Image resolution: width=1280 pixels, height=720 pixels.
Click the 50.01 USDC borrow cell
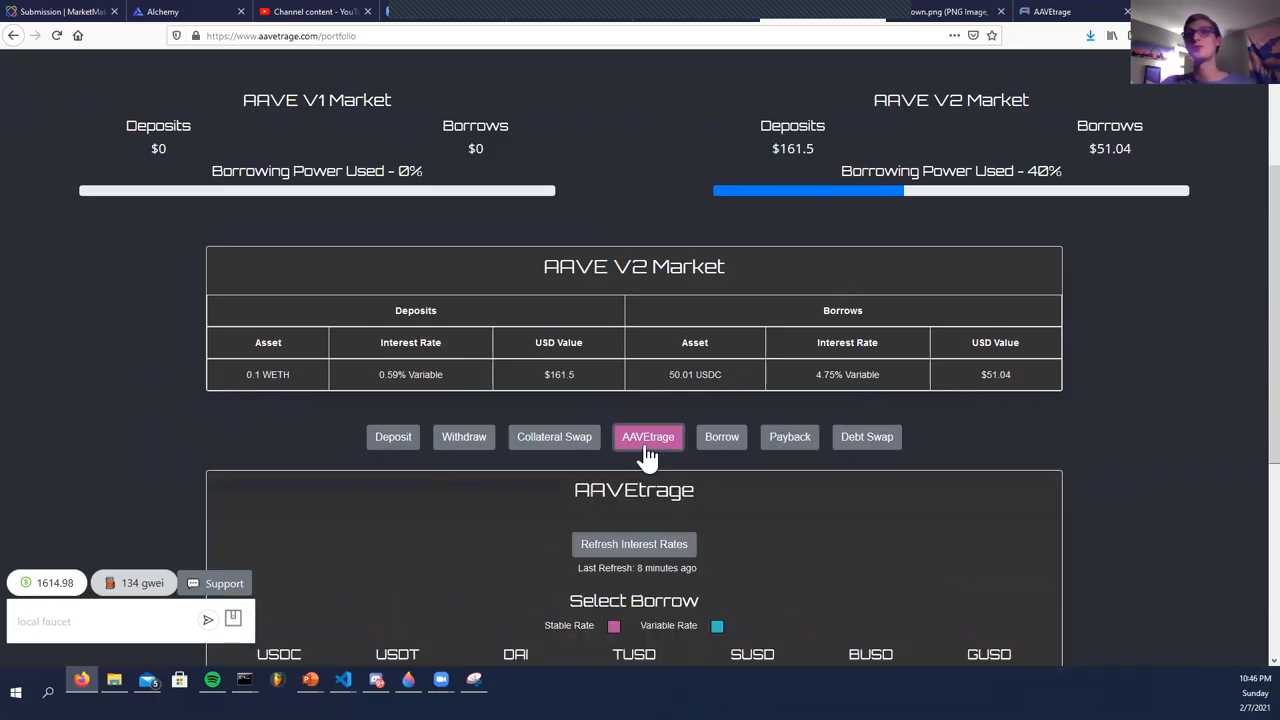click(x=695, y=374)
